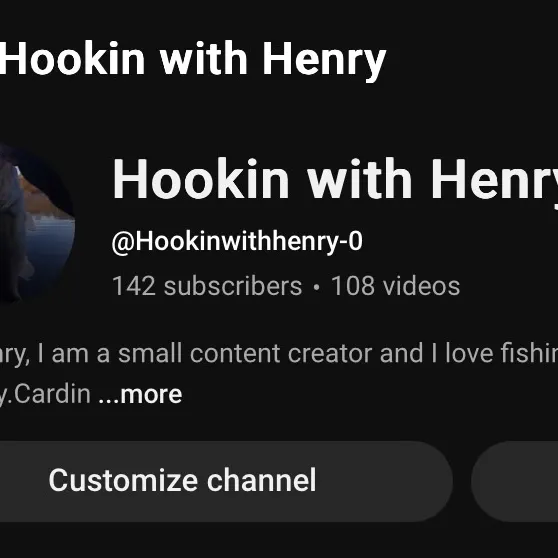The height and width of the screenshot is (558, 558).
Task: Click the 142 subscribers count
Action: [x=207, y=286]
